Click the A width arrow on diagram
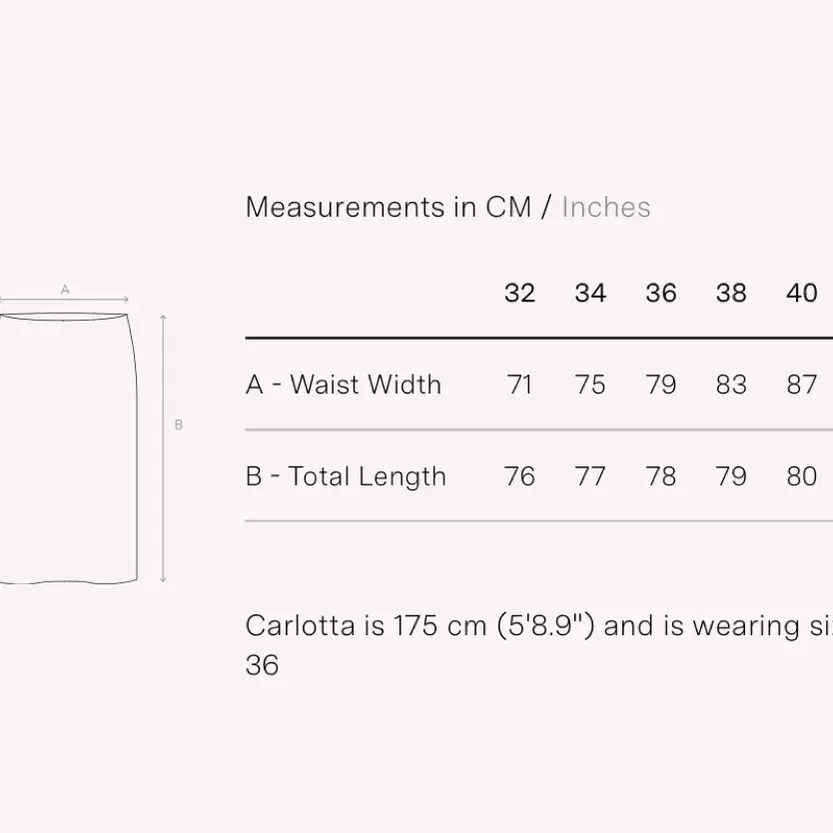 64,300
